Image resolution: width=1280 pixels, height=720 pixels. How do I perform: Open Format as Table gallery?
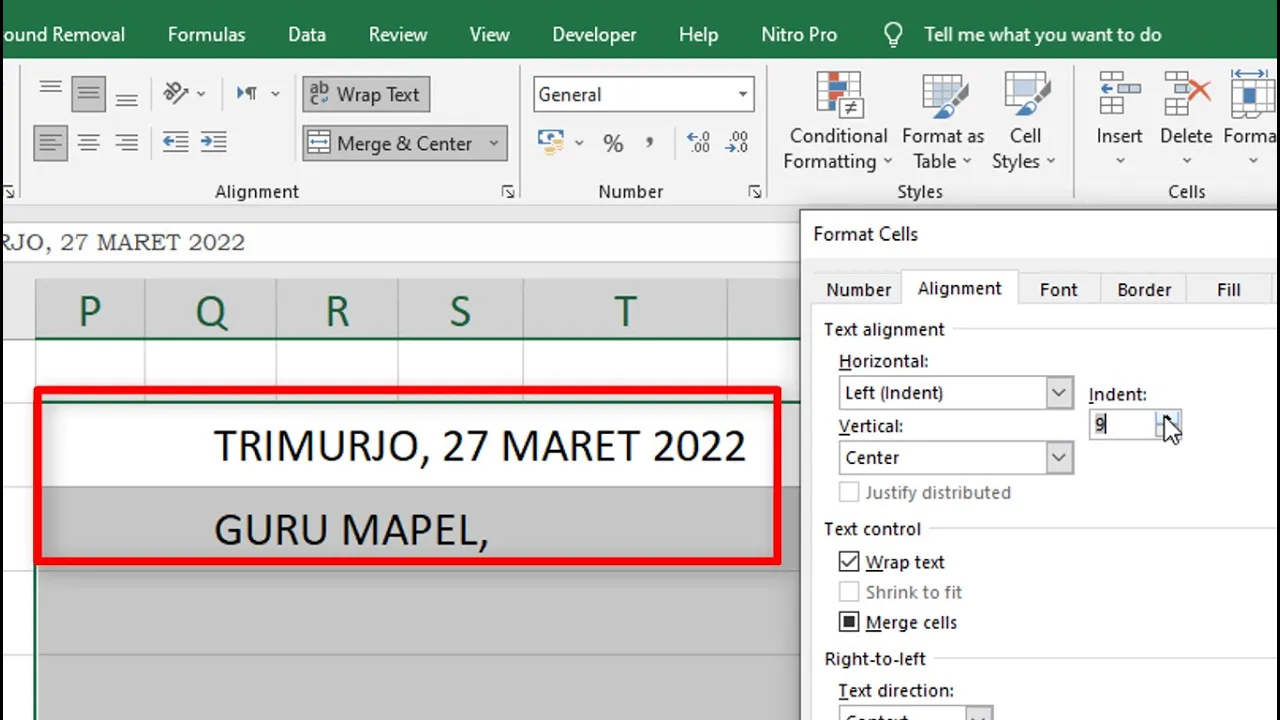click(942, 121)
